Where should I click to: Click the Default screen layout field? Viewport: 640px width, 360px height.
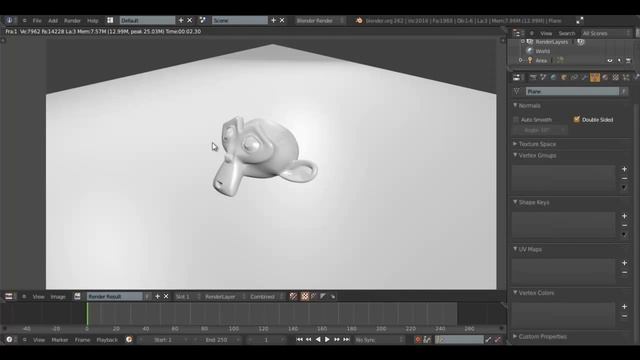[x=147, y=20]
